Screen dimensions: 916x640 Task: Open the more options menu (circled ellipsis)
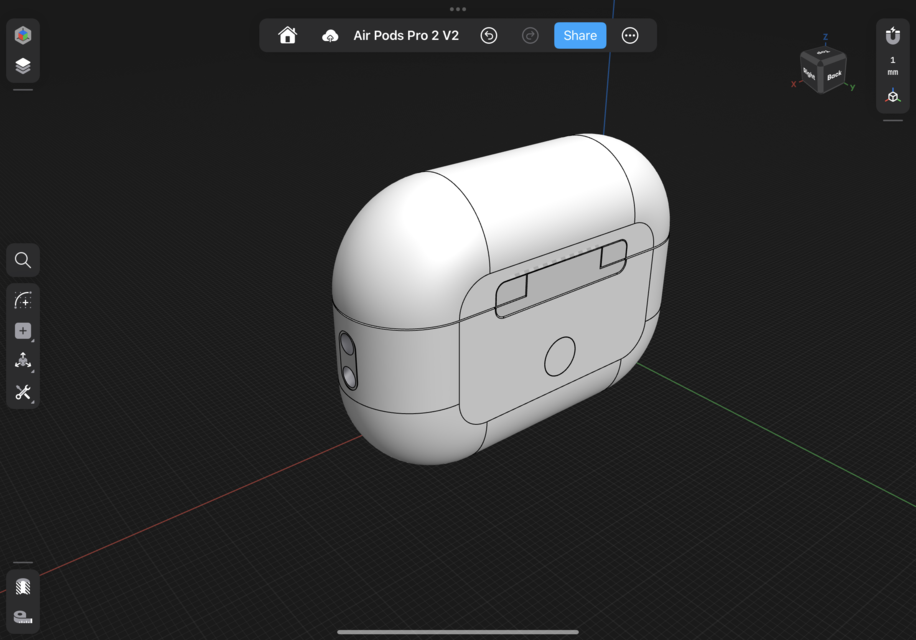[x=630, y=35]
